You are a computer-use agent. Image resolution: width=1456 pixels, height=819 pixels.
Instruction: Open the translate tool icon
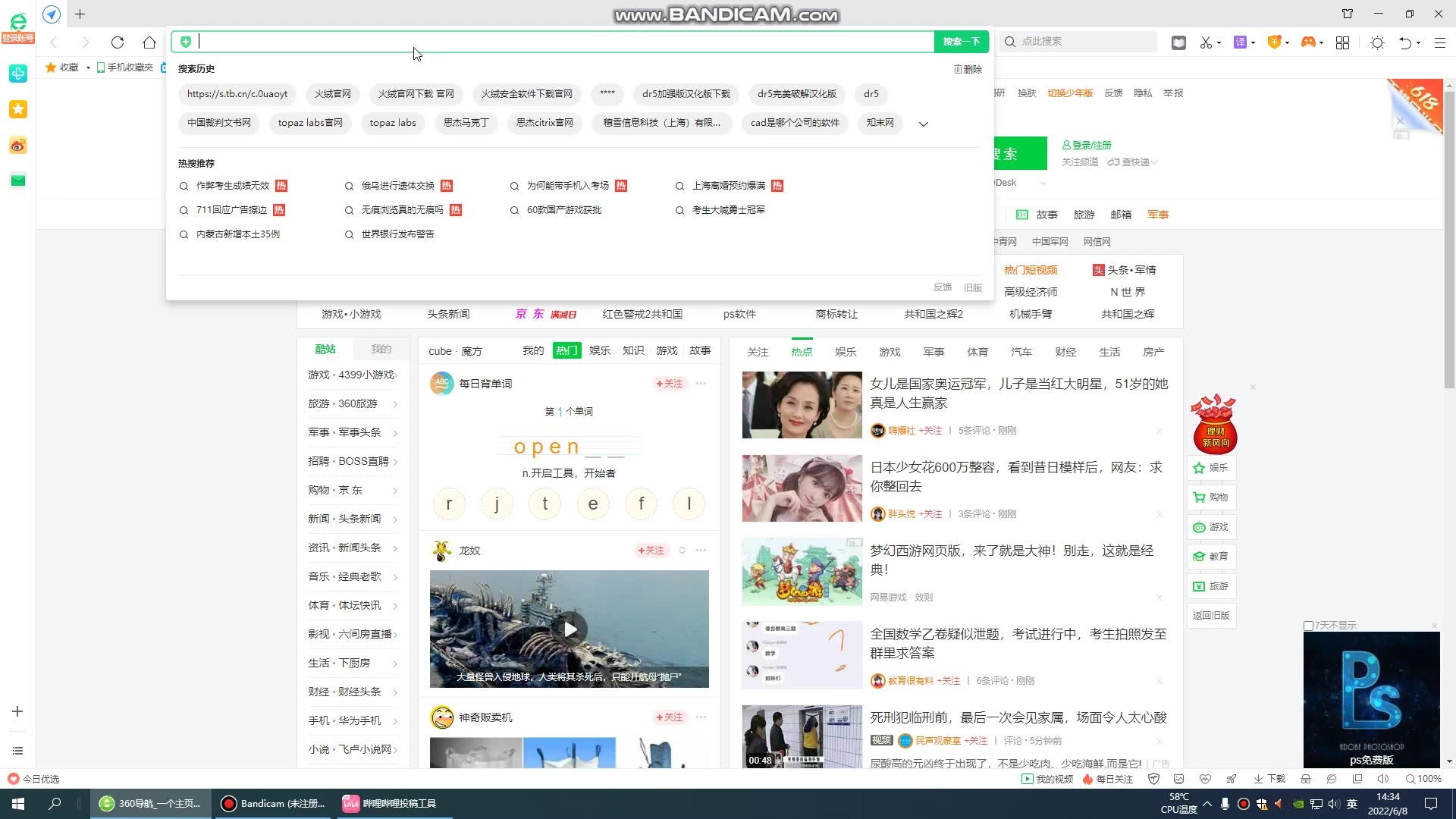[1240, 42]
